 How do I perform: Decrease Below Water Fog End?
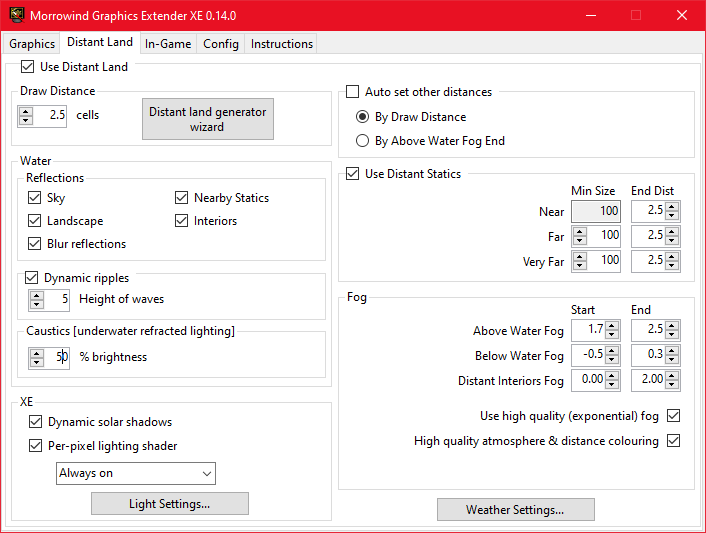coord(672,360)
